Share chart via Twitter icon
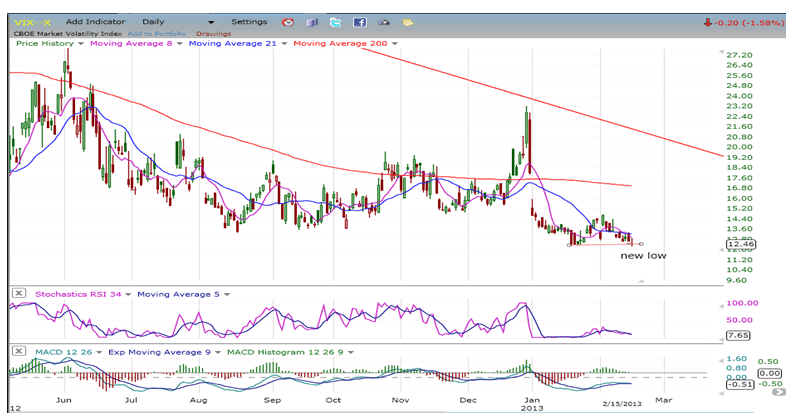The width and height of the screenshot is (801, 420). click(x=335, y=21)
